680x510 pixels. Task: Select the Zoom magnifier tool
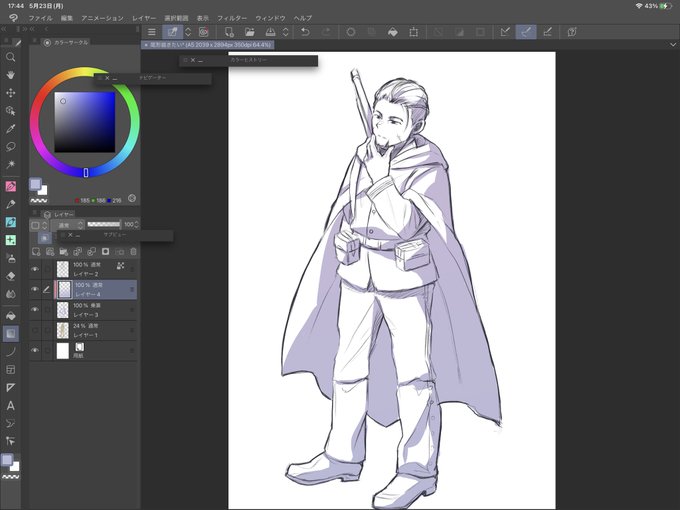[11, 57]
